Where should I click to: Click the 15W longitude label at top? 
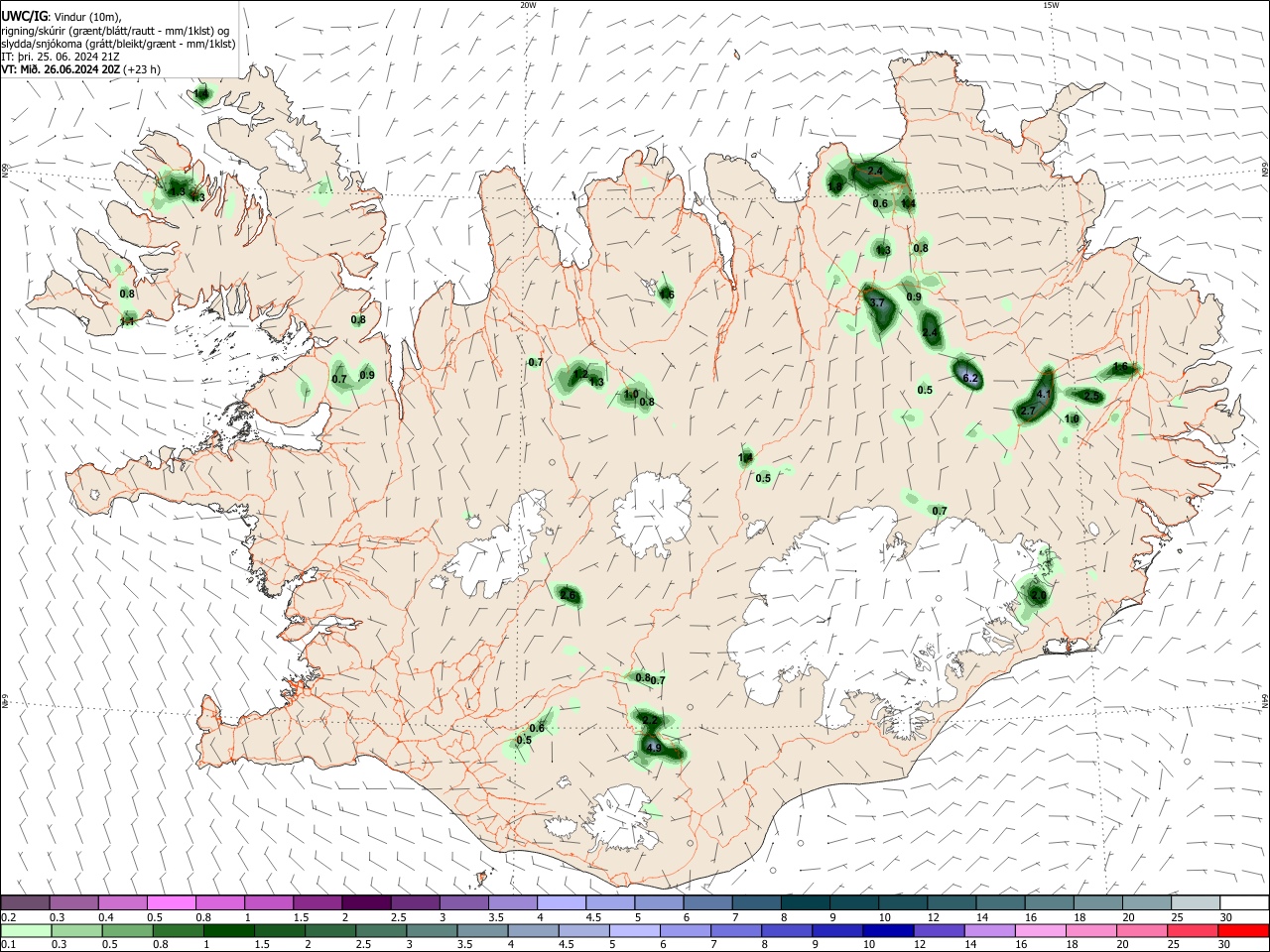1051,5
